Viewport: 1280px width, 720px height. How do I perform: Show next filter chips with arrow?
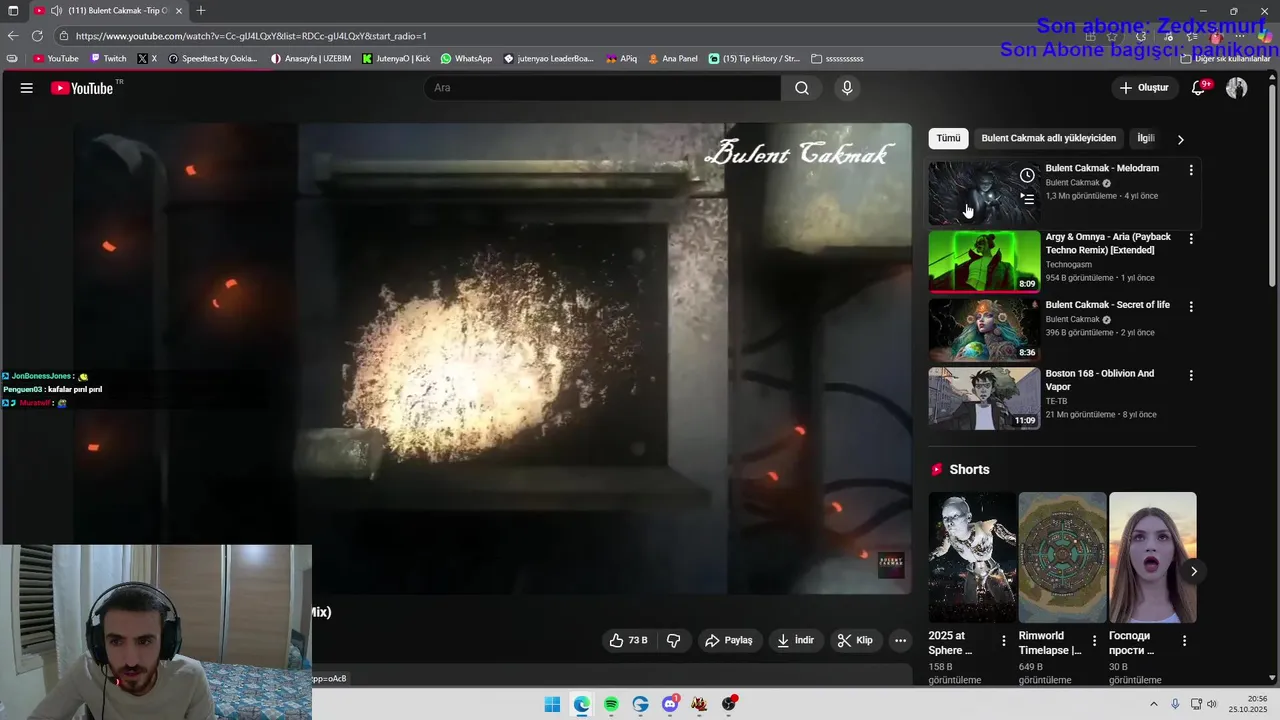[x=1180, y=139]
